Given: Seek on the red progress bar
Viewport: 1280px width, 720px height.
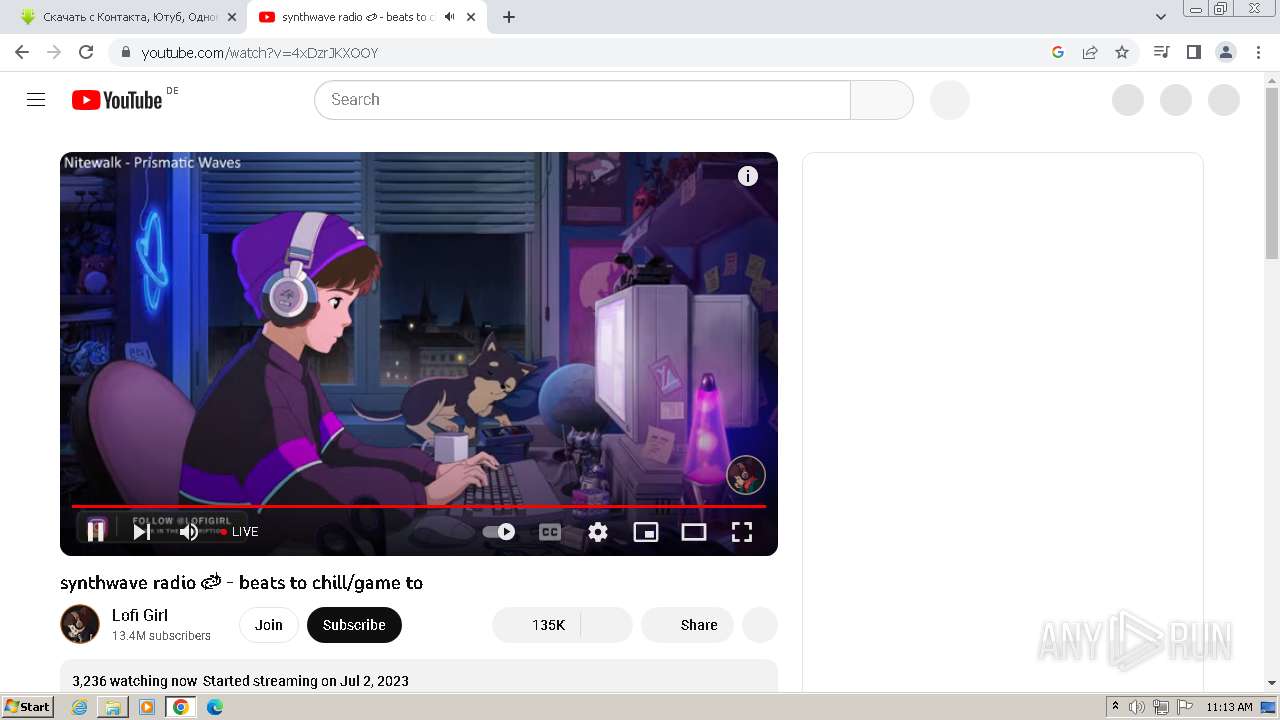Looking at the screenshot, I should [x=419, y=507].
